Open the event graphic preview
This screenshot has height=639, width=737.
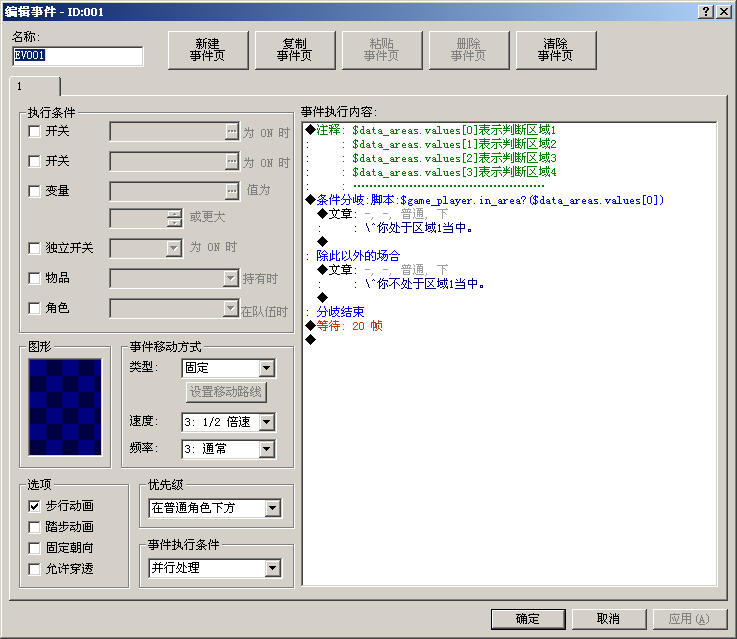click(x=65, y=407)
